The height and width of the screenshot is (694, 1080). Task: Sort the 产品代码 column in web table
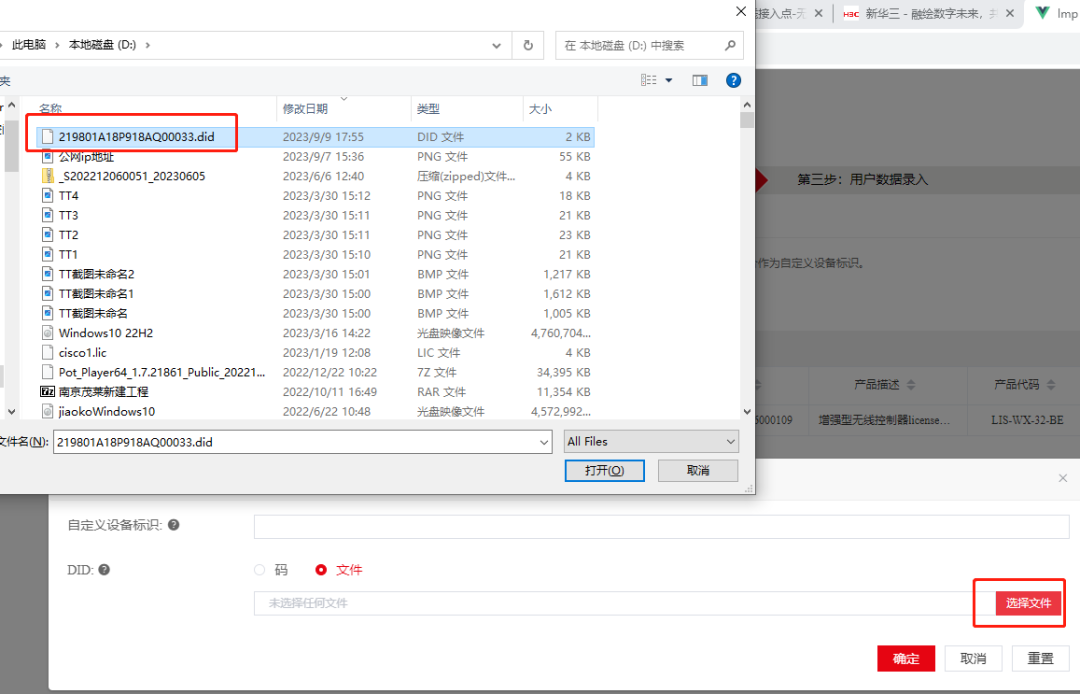[x=1051, y=385]
